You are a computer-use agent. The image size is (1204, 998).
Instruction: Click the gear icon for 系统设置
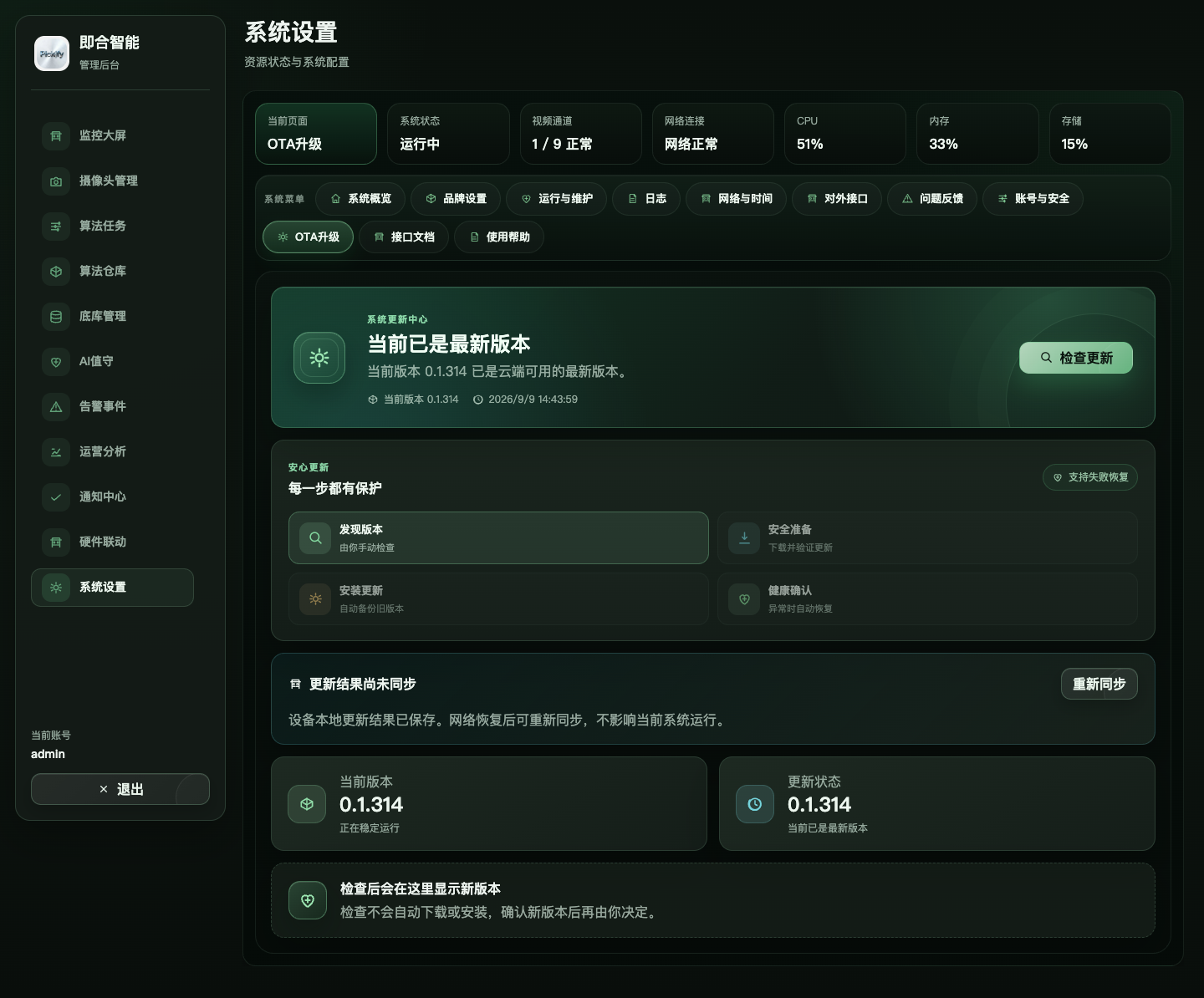pyautogui.click(x=56, y=587)
